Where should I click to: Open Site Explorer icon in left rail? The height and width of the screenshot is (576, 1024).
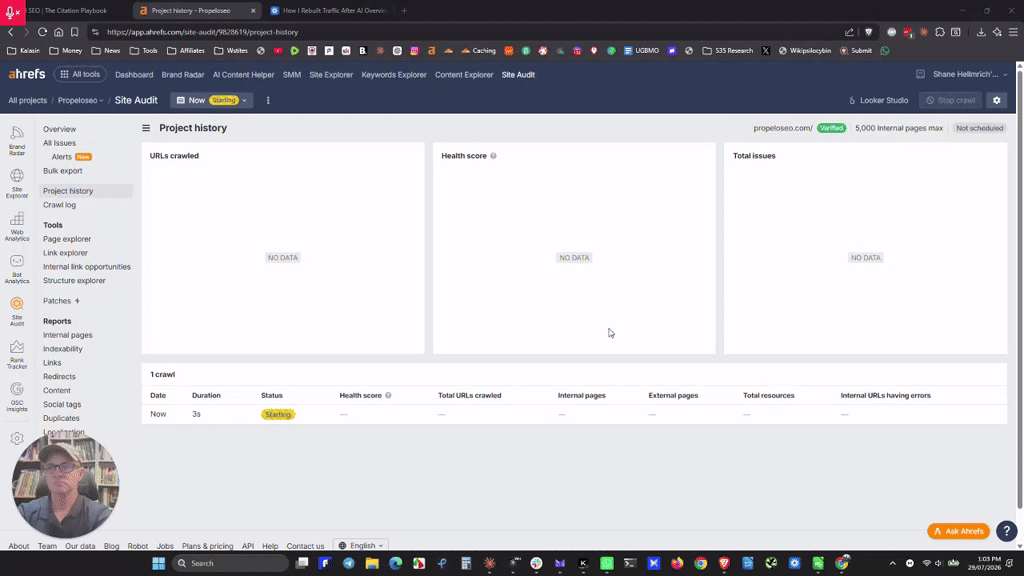[x=17, y=183]
